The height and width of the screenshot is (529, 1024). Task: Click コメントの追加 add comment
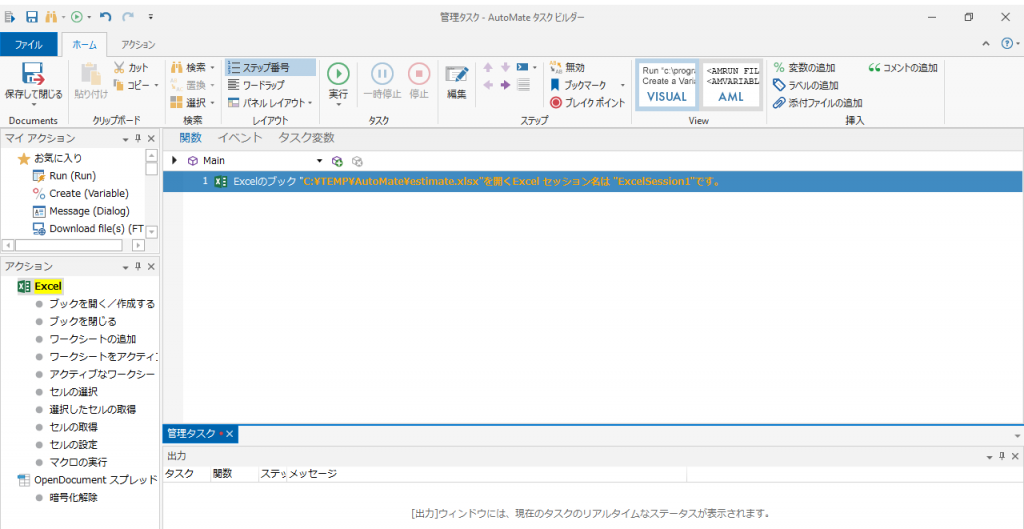(903, 67)
